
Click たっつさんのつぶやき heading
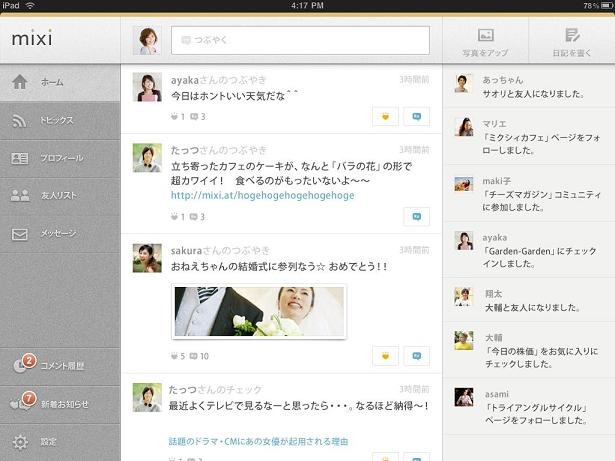click(x=218, y=150)
